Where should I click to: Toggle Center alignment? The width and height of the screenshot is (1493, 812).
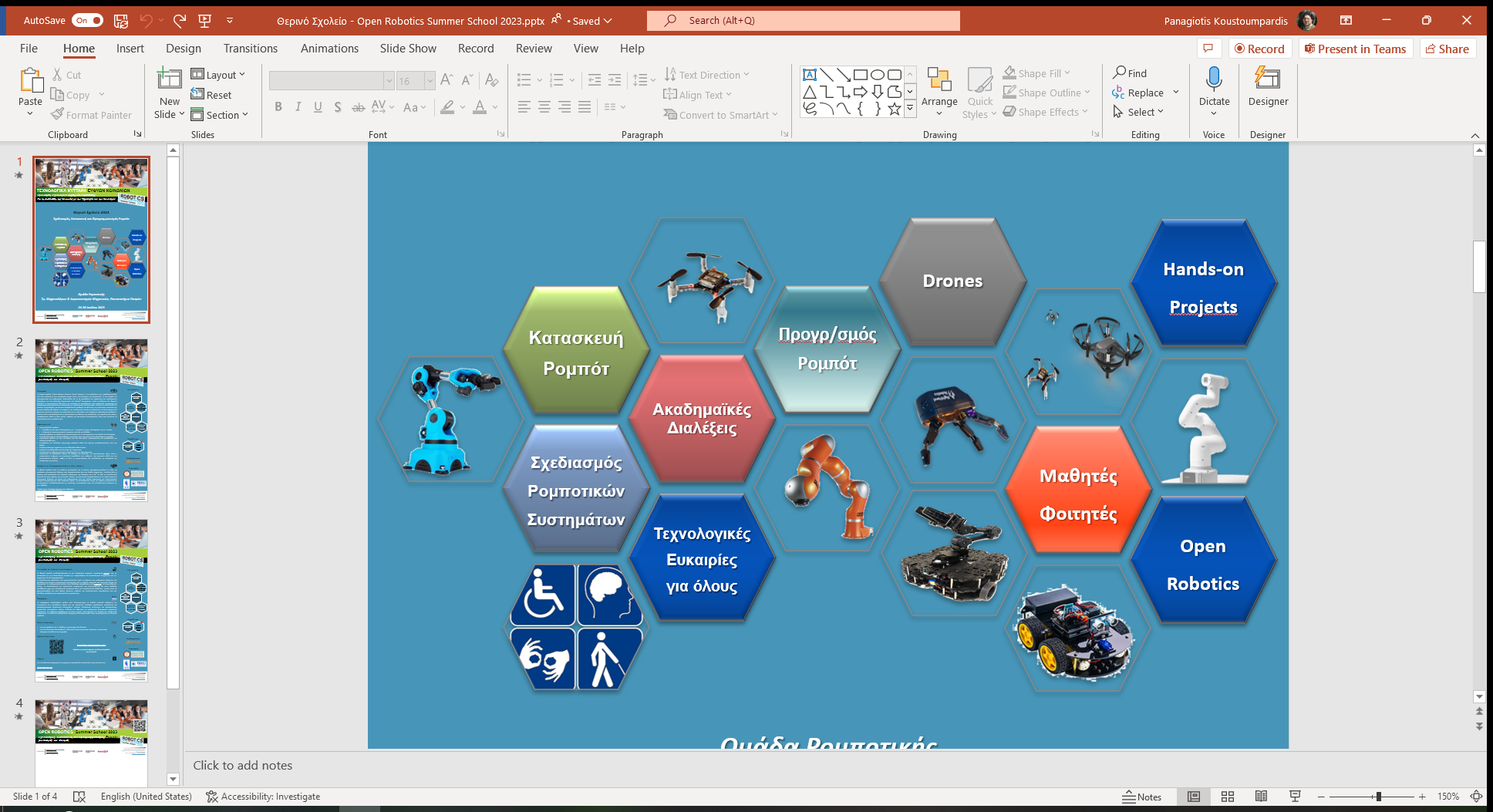544,107
